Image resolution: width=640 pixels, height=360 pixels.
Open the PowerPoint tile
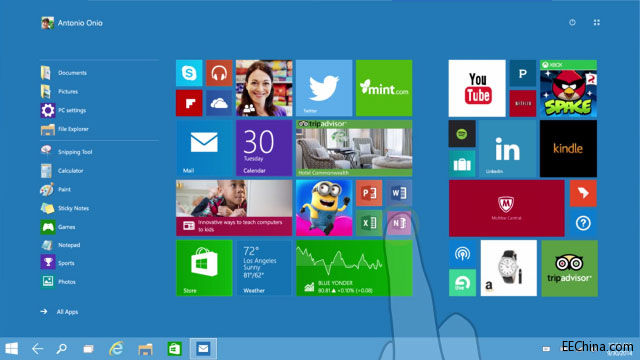(x=369, y=193)
